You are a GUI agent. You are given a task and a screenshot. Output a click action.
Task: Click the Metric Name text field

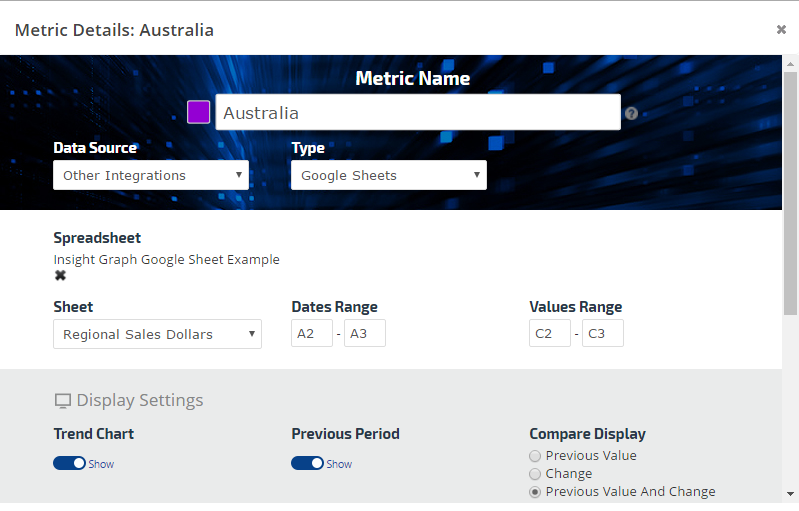[418, 113]
